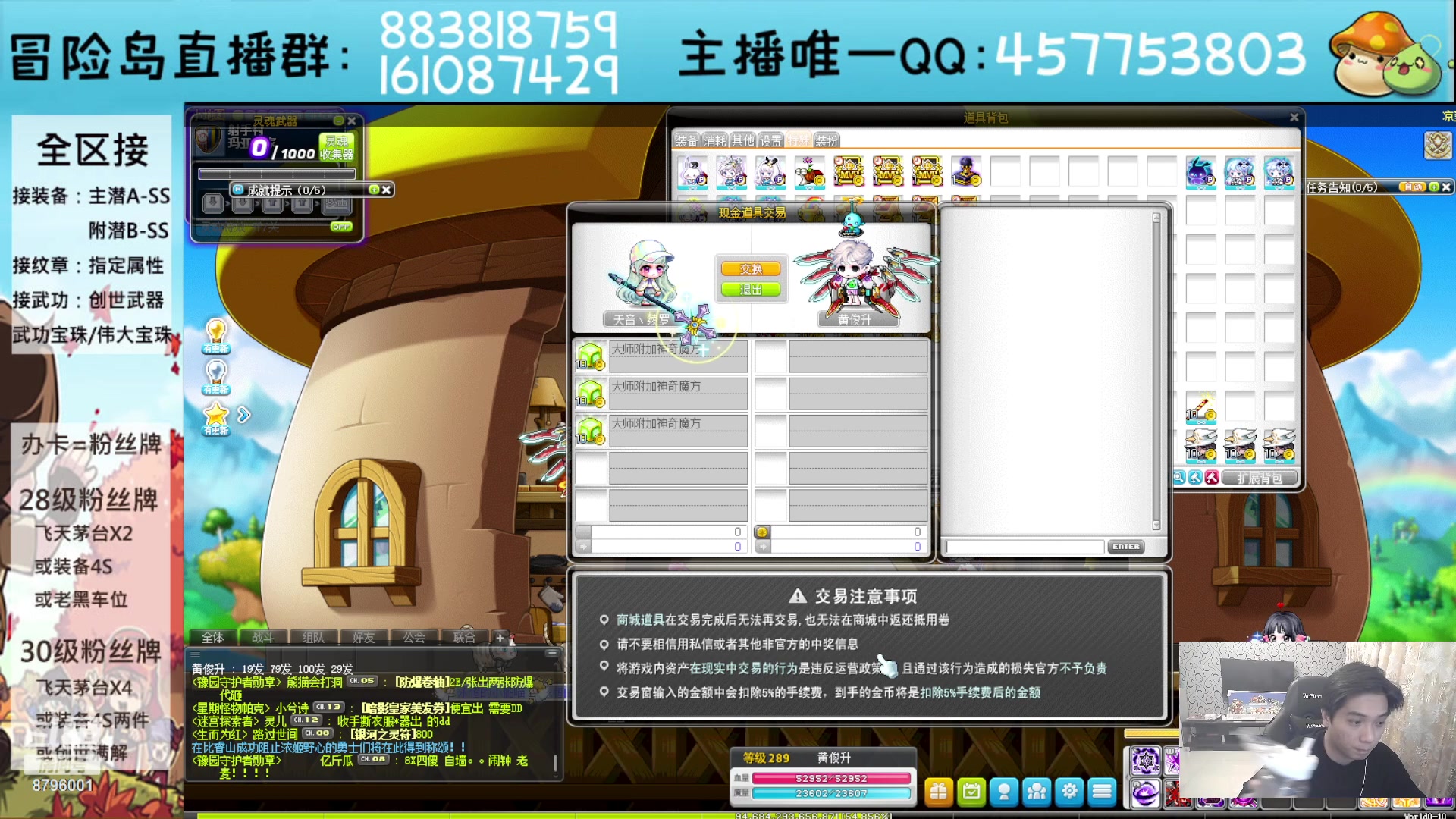This screenshot has width=1456, height=819.
Task: Click the magnifier search icon in inventory
Action: [1179, 478]
